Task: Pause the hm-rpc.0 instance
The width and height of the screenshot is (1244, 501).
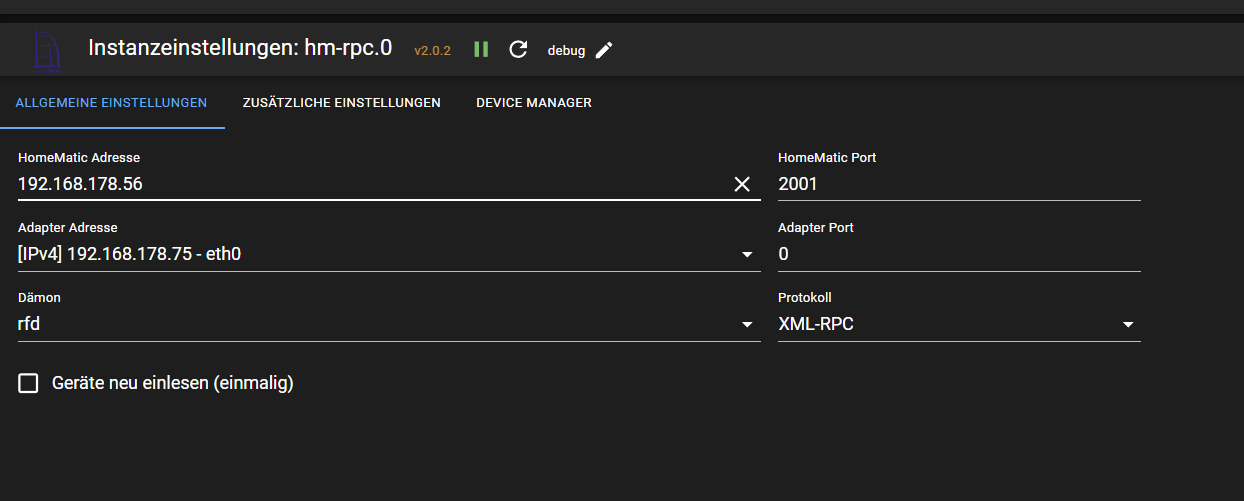Action: 481,49
